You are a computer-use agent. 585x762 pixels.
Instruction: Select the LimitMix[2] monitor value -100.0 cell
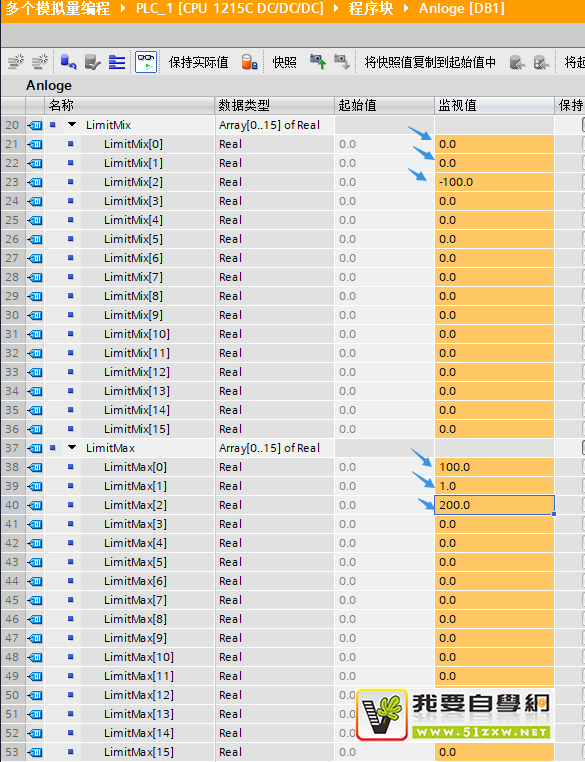coord(494,182)
